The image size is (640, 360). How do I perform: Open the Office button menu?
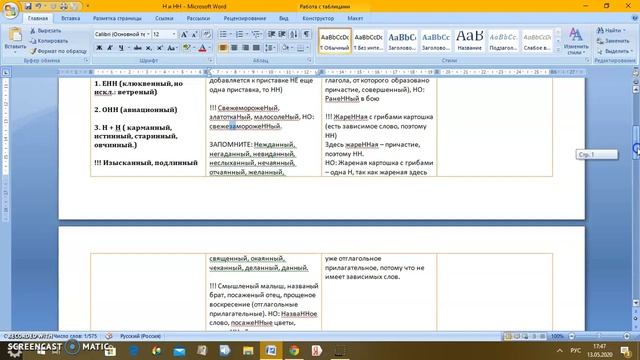10,10
